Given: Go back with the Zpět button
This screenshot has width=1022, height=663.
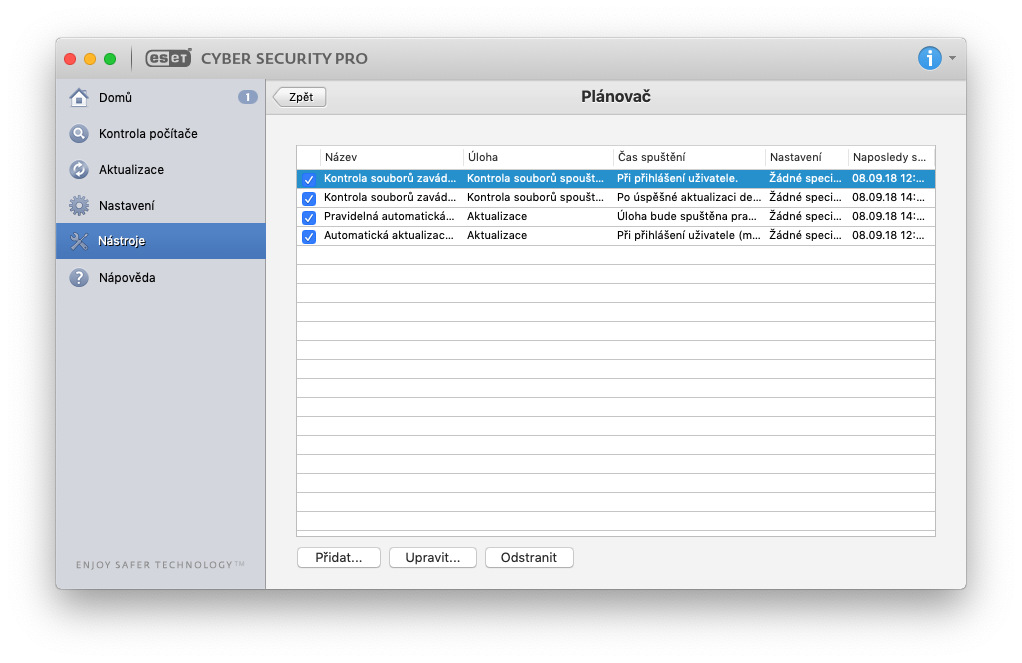Looking at the screenshot, I should click(300, 97).
